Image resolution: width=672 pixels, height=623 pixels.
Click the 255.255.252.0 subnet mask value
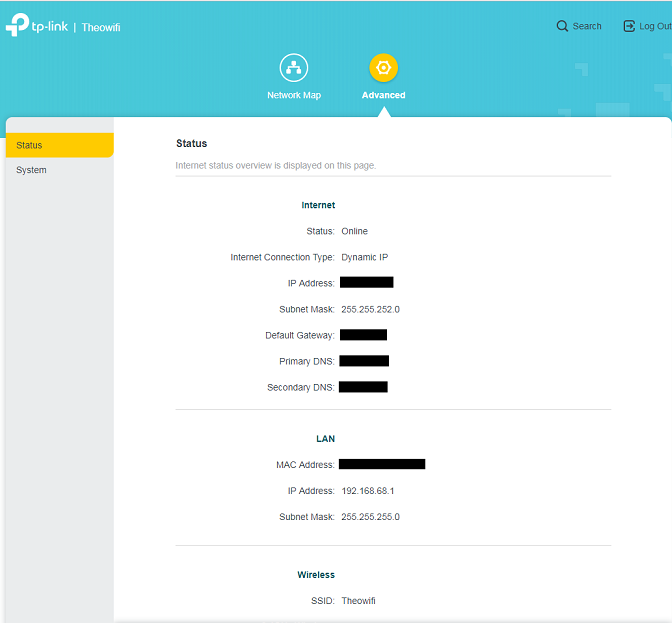pos(371,309)
